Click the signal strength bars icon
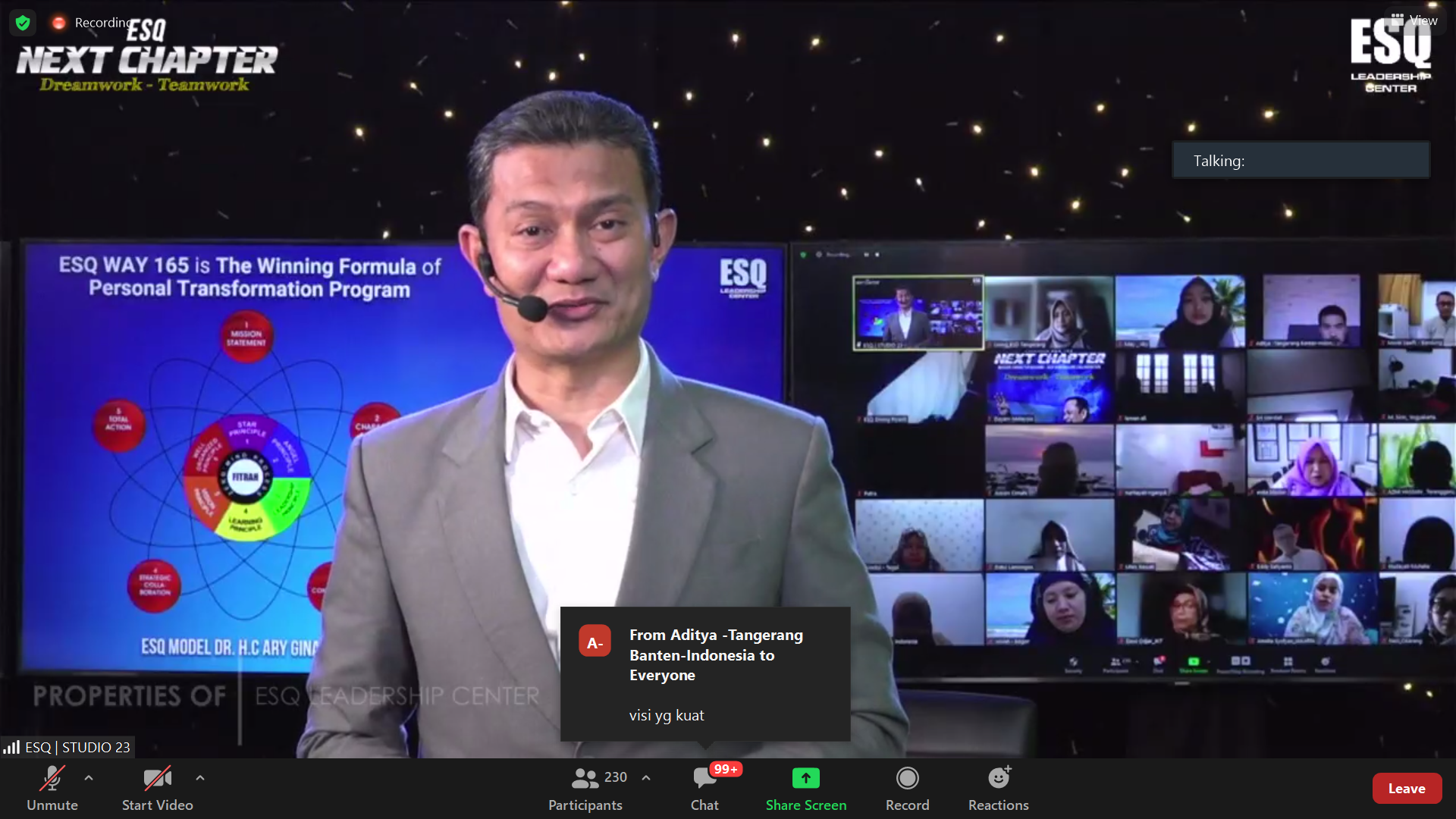The image size is (1456, 819). click(x=11, y=748)
